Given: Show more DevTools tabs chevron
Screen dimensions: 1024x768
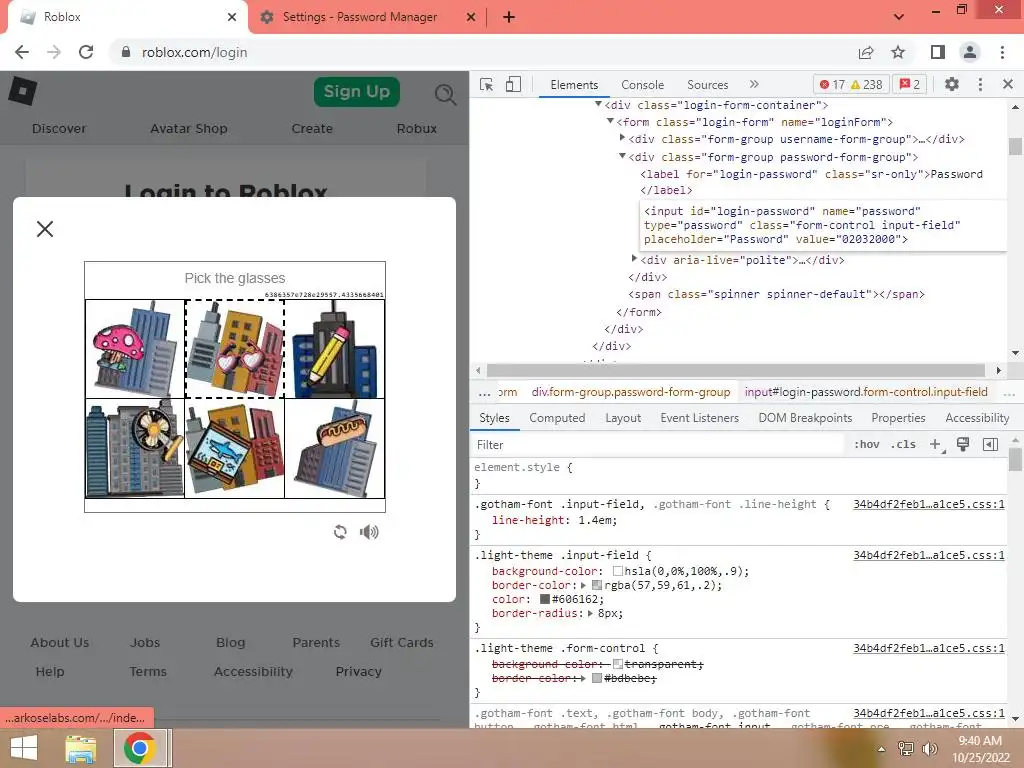Looking at the screenshot, I should point(754,84).
